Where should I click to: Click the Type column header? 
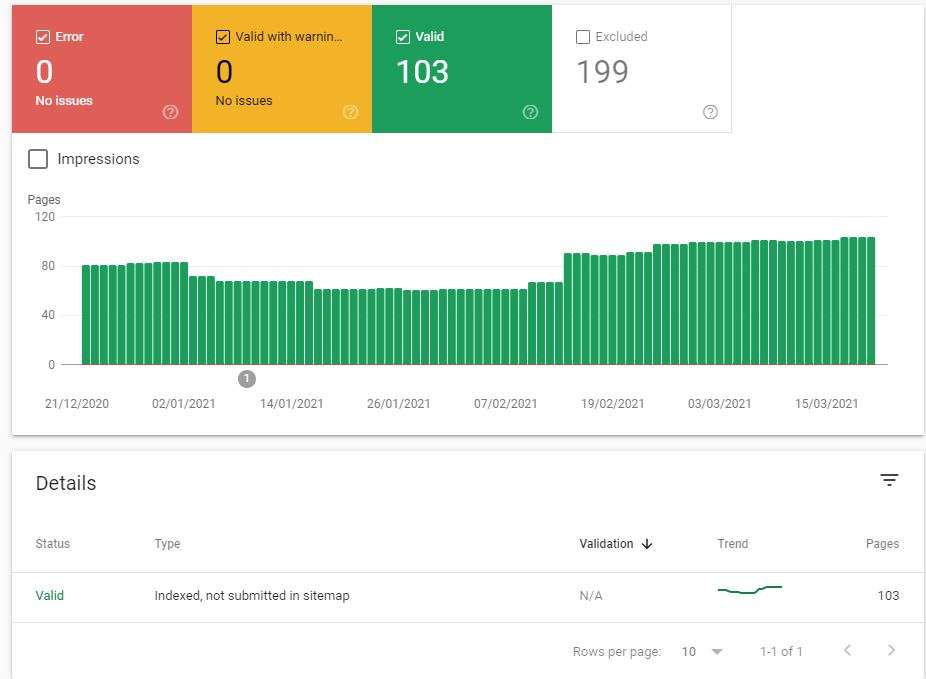167,544
